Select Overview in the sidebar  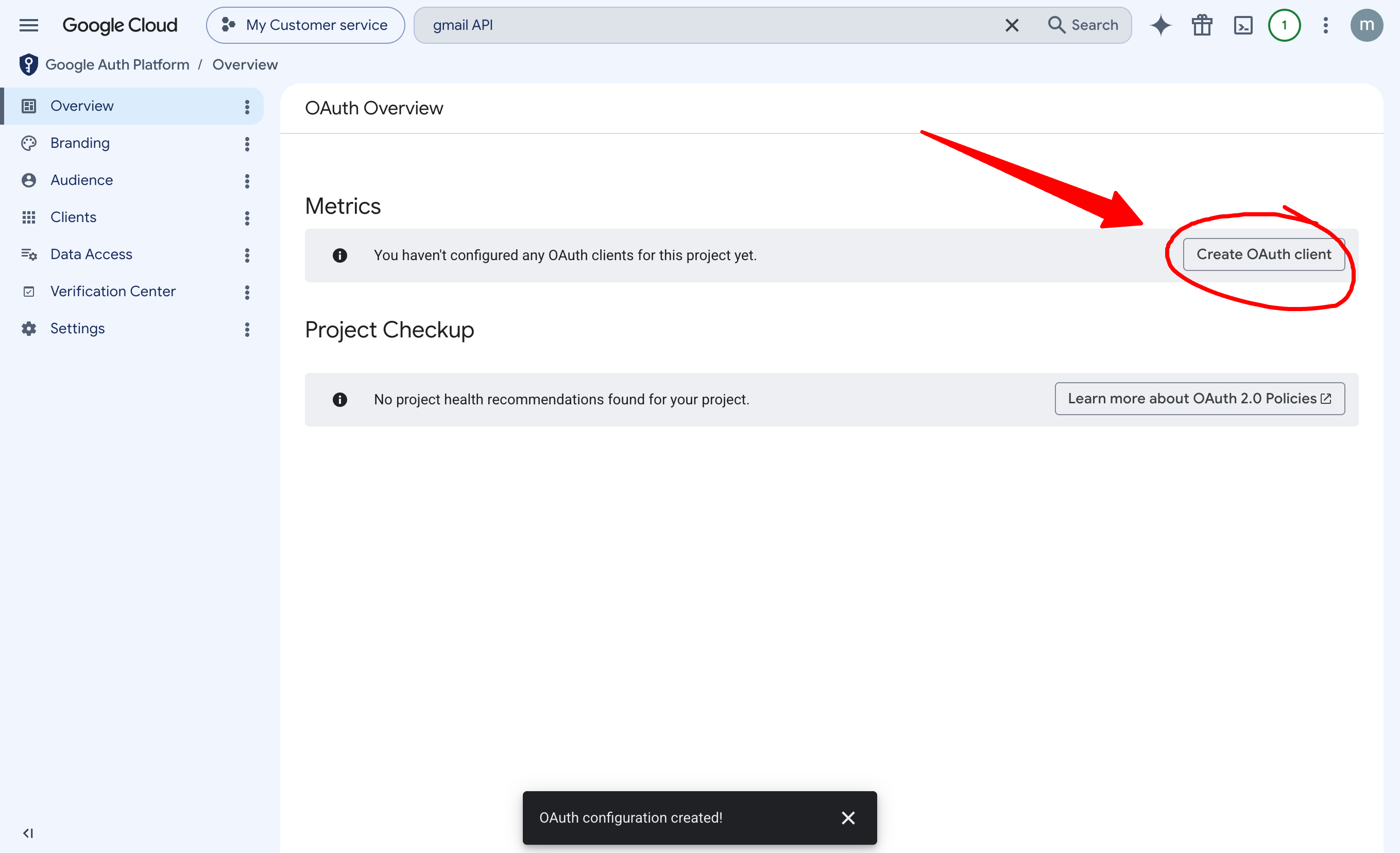pyautogui.click(x=132, y=106)
